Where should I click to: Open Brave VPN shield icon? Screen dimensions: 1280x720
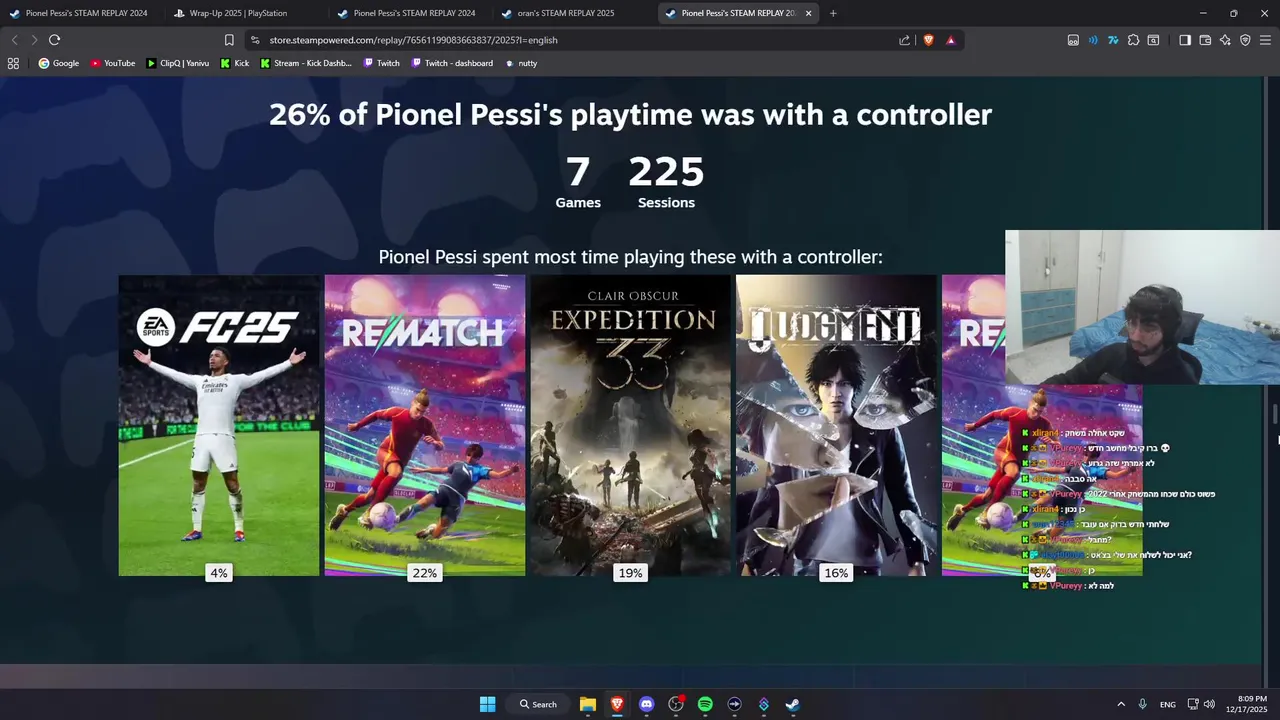(1245, 40)
